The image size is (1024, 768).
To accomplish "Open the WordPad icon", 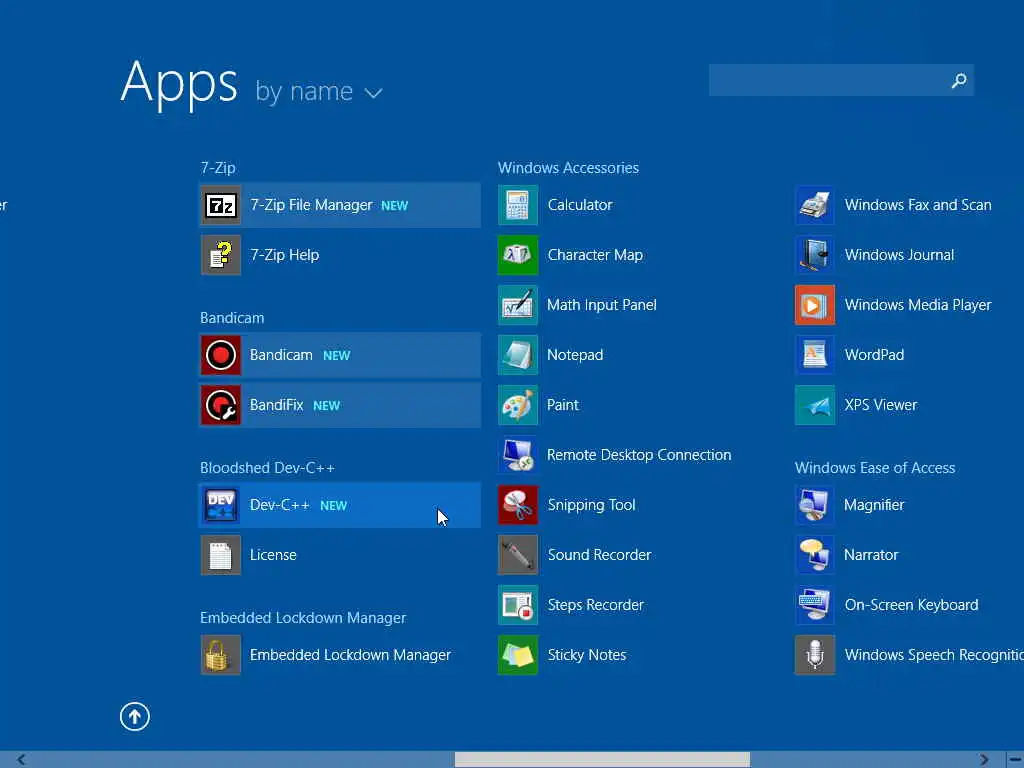I will pos(815,355).
